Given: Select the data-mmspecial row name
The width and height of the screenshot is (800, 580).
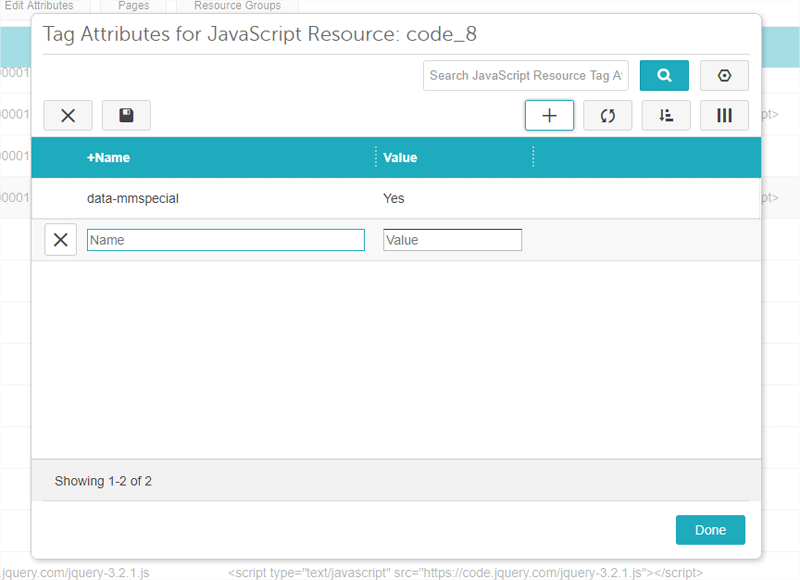Looking at the screenshot, I should point(133,198).
